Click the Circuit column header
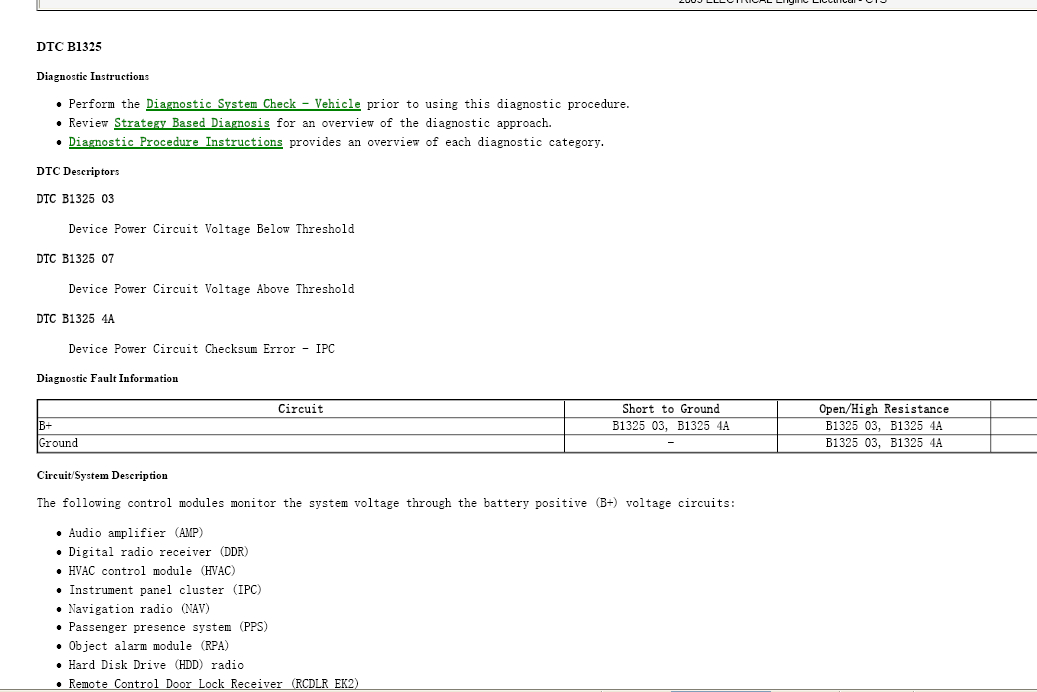1037x692 pixels. pyautogui.click(x=301, y=409)
